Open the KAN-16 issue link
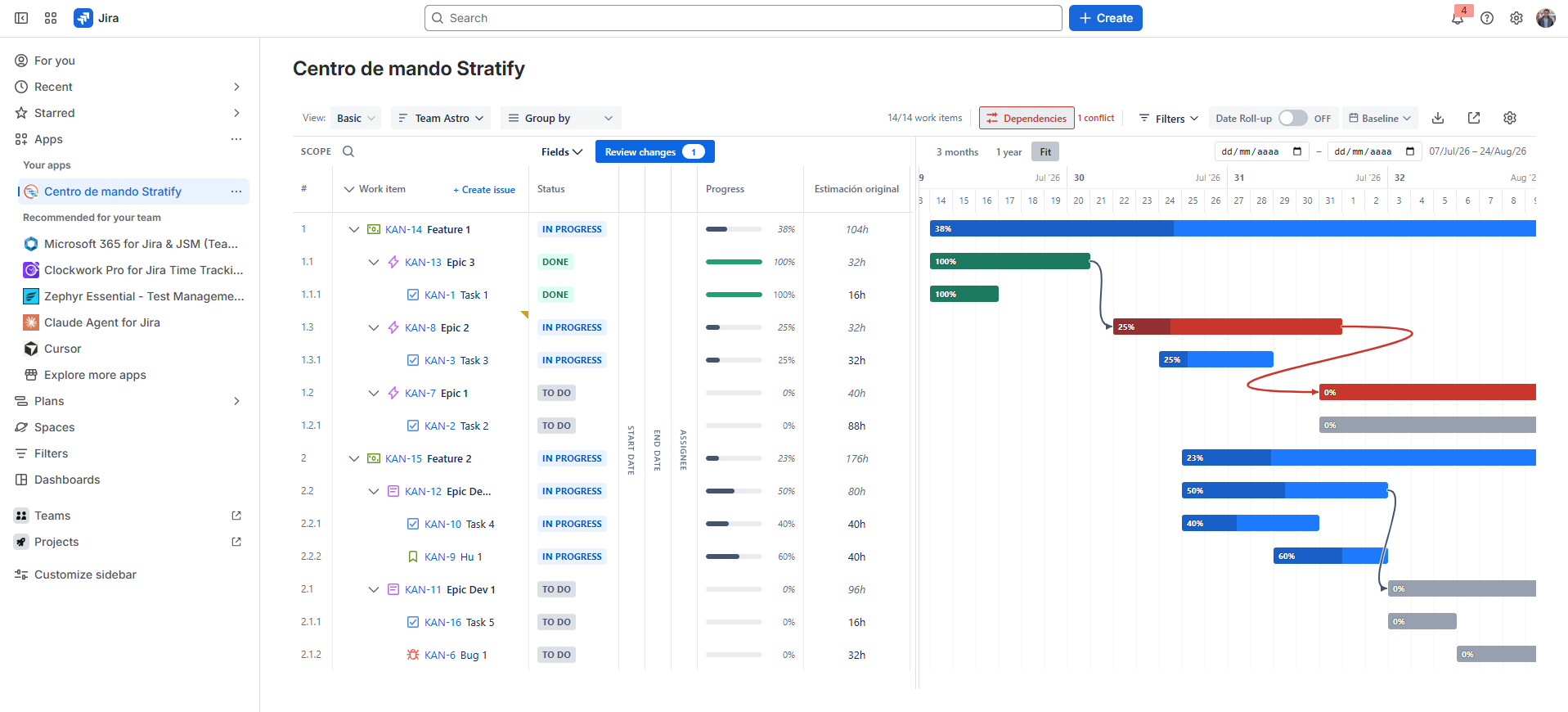 click(443, 622)
